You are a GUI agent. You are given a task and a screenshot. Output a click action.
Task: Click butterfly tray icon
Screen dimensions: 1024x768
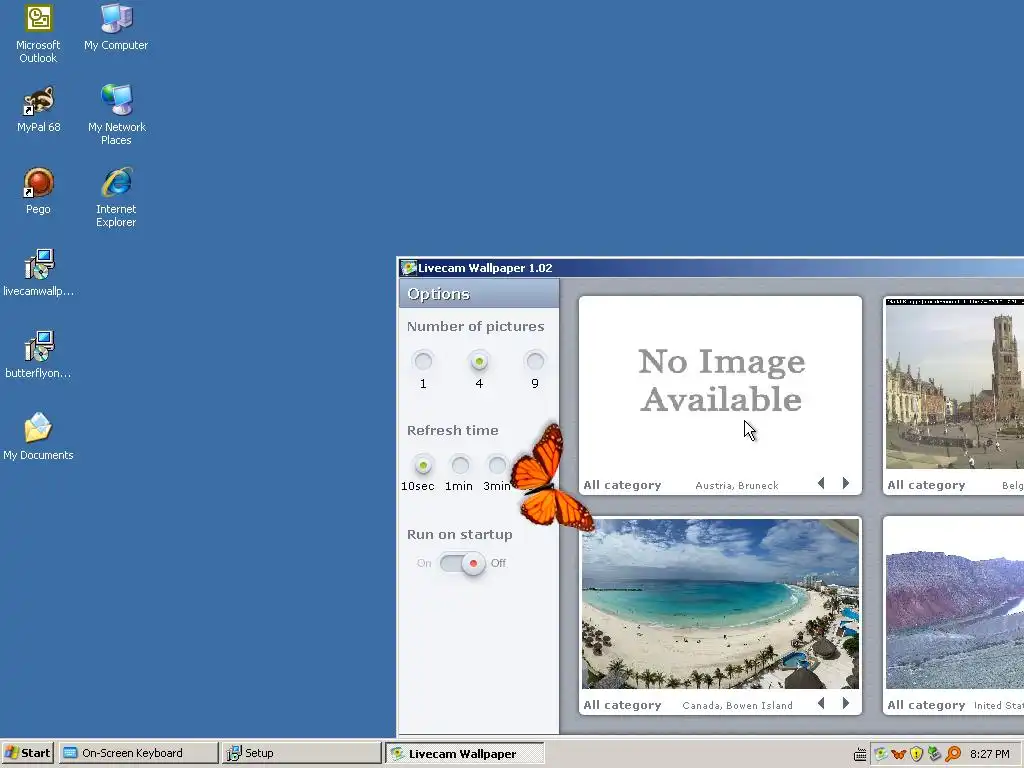click(899, 754)
